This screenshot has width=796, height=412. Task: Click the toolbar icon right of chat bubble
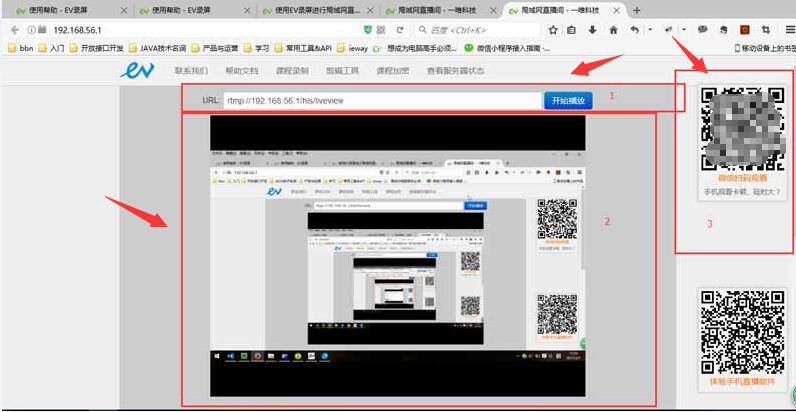tap(723, 30)
